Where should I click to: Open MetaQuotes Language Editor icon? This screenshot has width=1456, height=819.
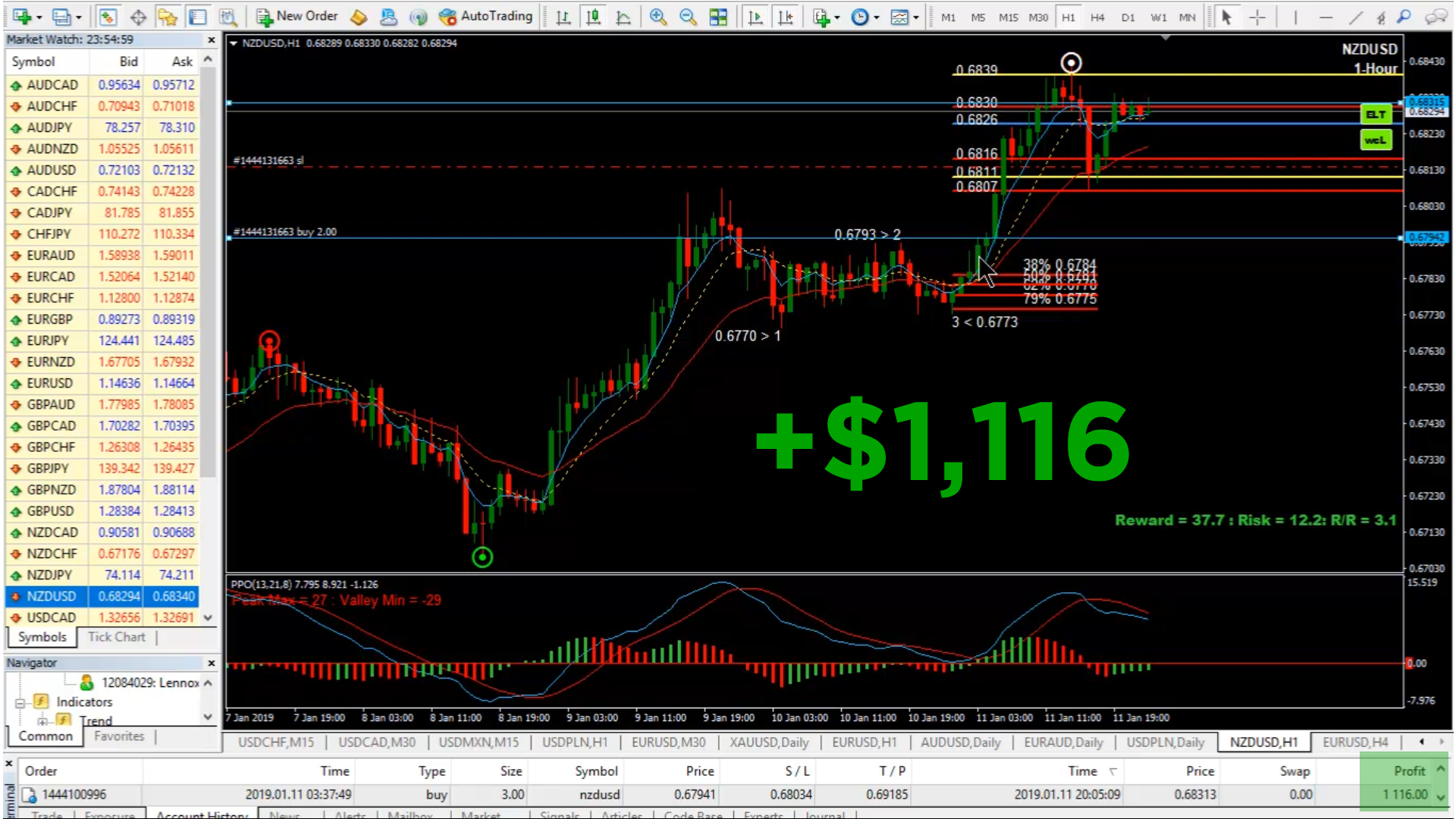(x=359, y=16)
